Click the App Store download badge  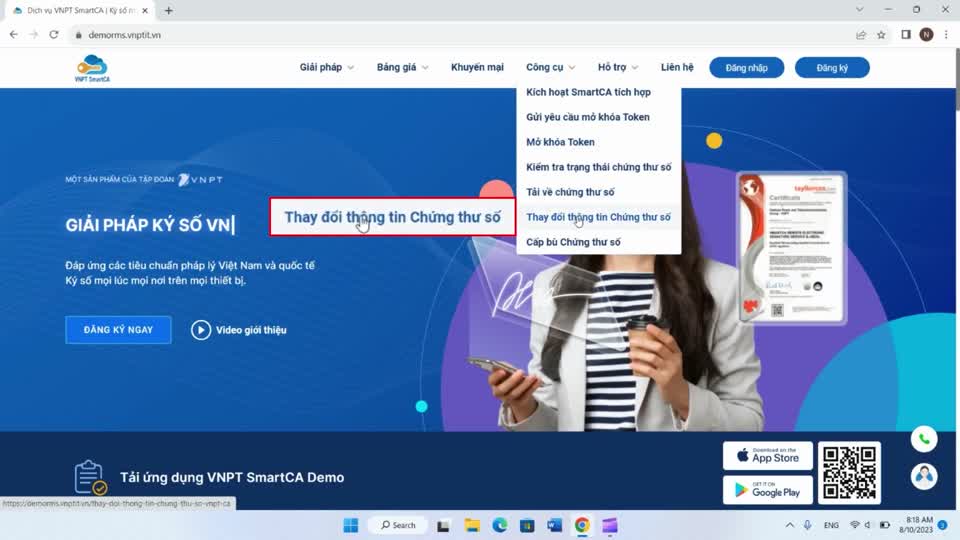pos(768,456)
